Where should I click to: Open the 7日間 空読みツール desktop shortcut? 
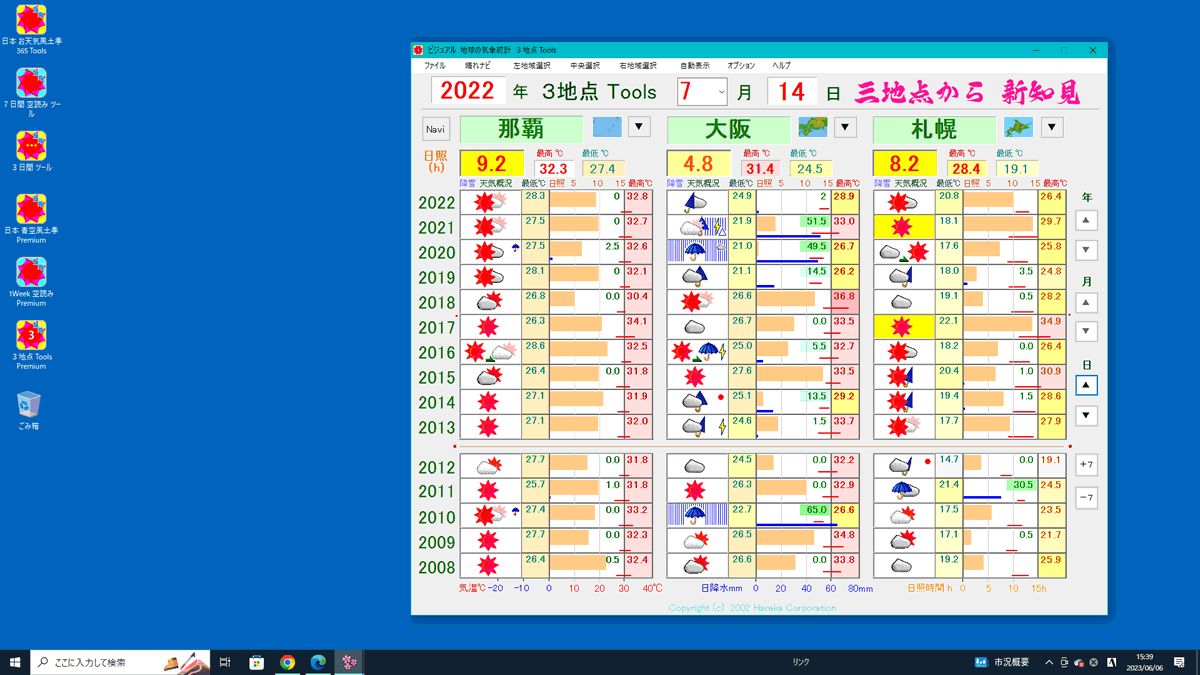coord(32,84)
